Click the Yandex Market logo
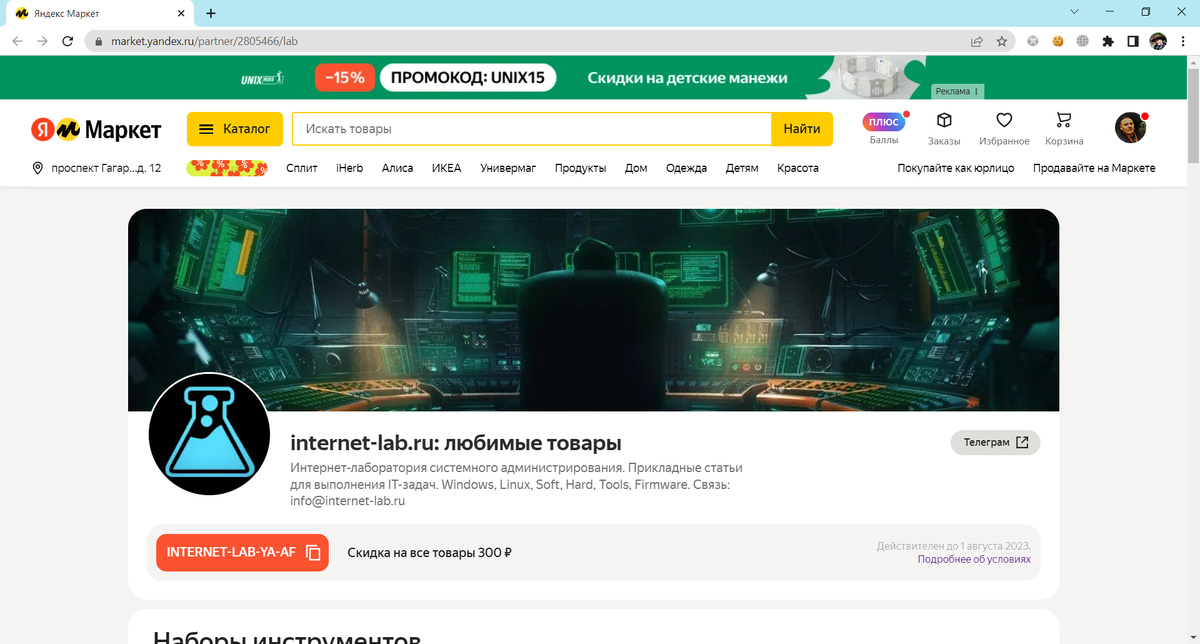1200x644 pixels. pyautogui.click(x=95, y=130)
